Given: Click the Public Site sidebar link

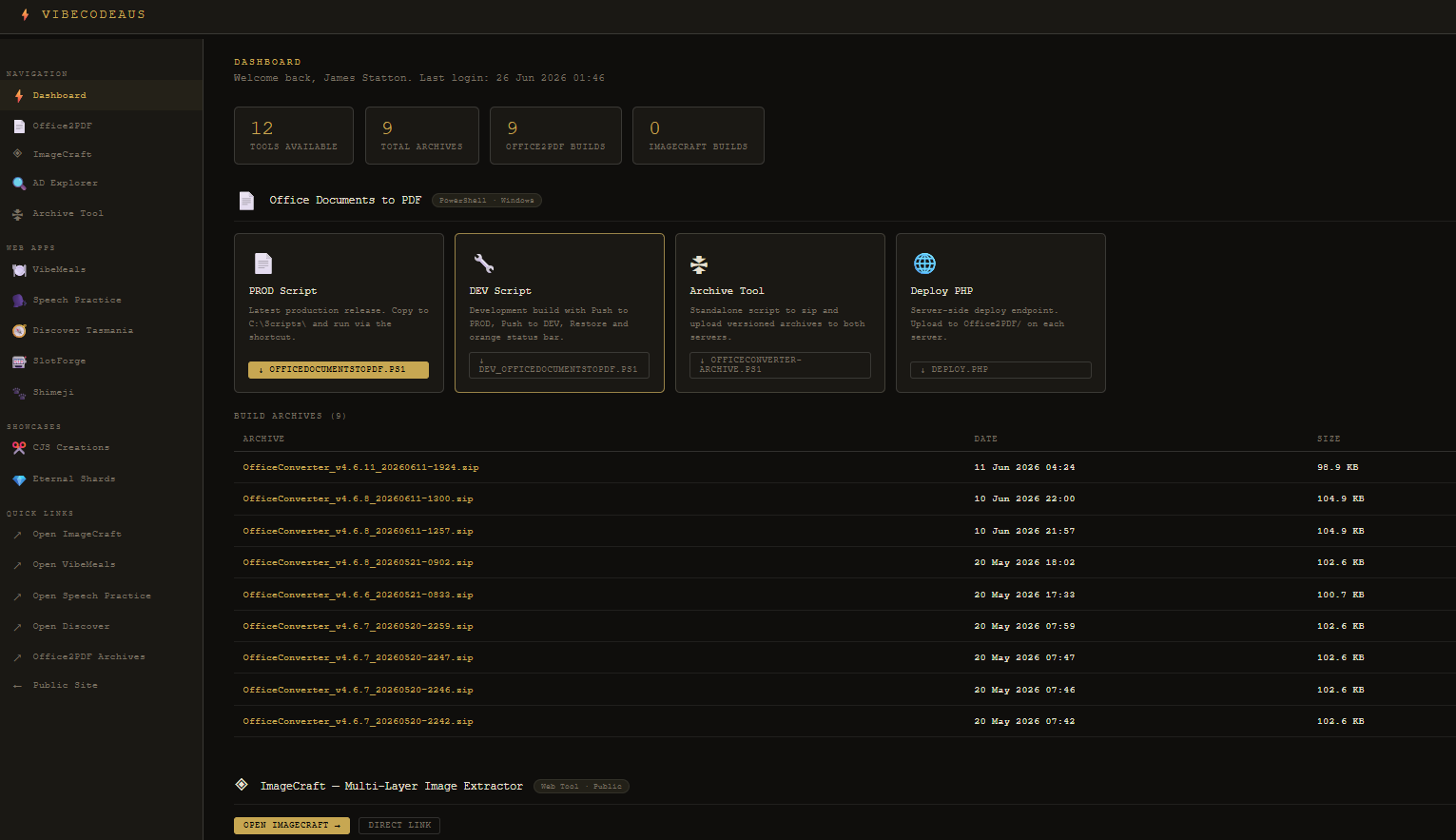Looking at the screenshot, I should pos(101,685).
